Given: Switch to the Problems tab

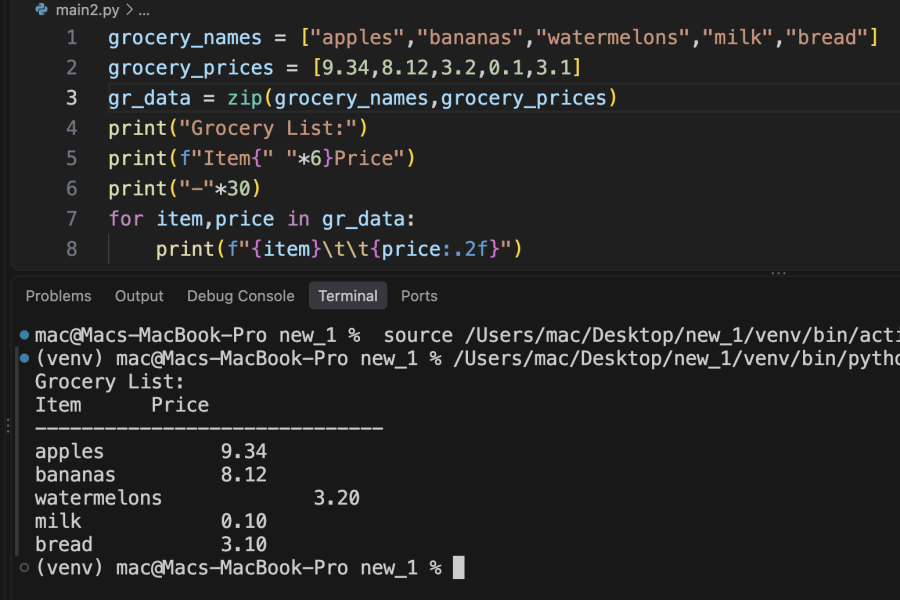Looking at the screenshot, I should pos(59,296).
